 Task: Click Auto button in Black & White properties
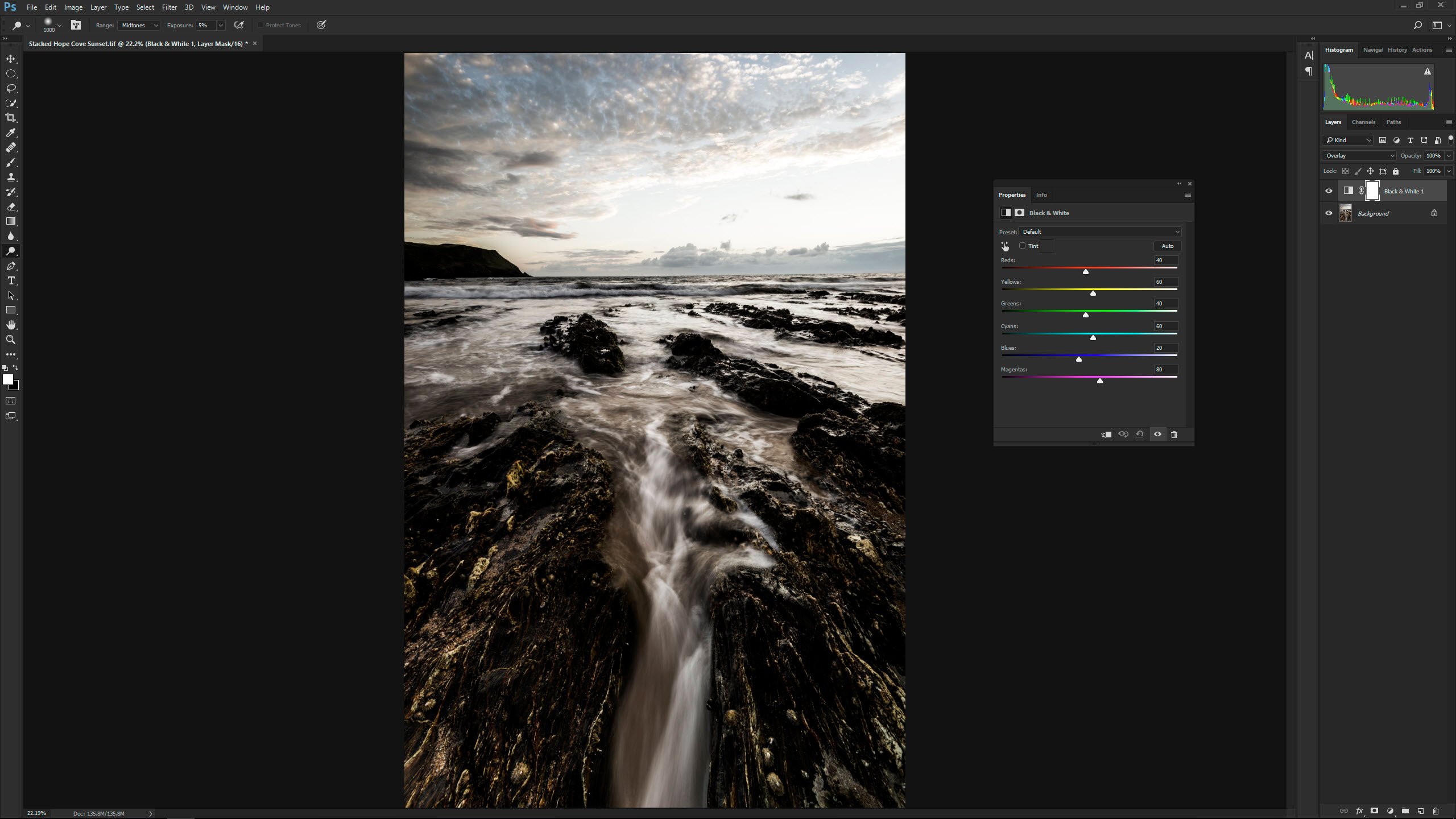1167,245
